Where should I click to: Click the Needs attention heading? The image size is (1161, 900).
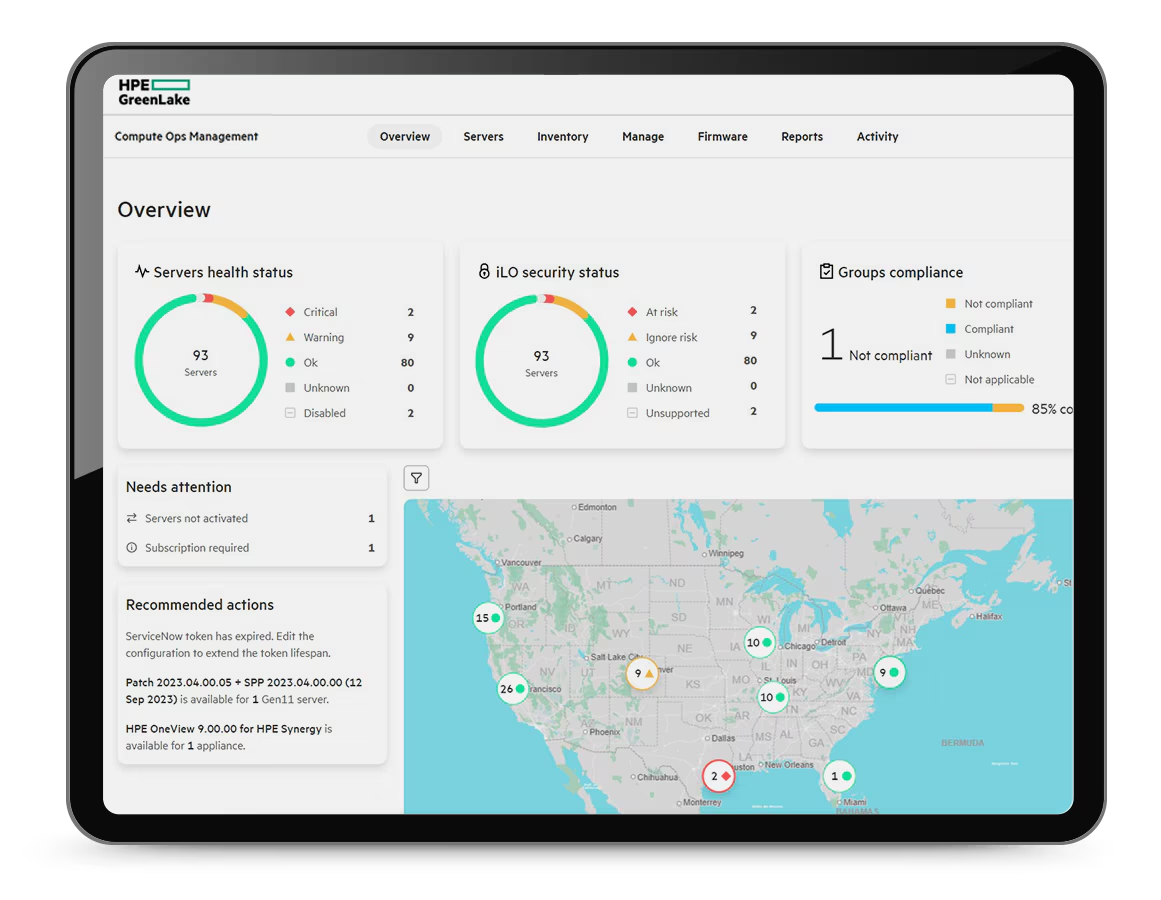[x=178, y=487]
